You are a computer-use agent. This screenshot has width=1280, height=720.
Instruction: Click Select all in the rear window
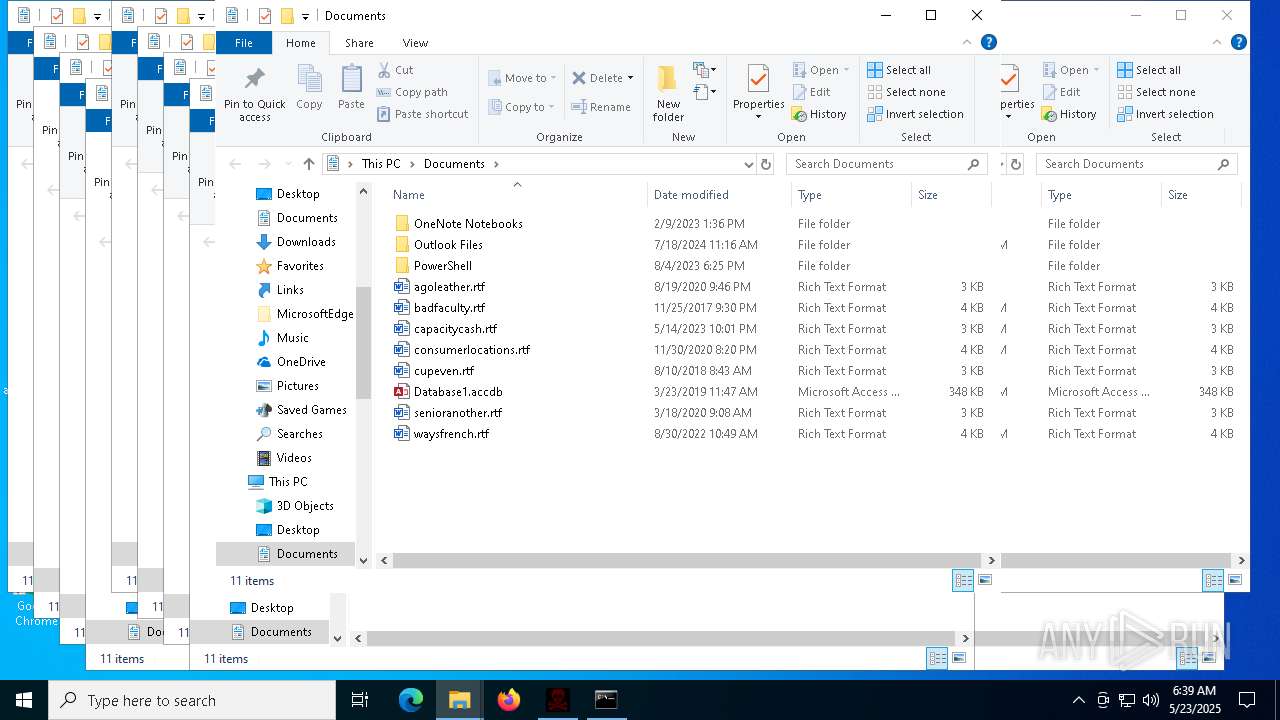pos(1149,70)
